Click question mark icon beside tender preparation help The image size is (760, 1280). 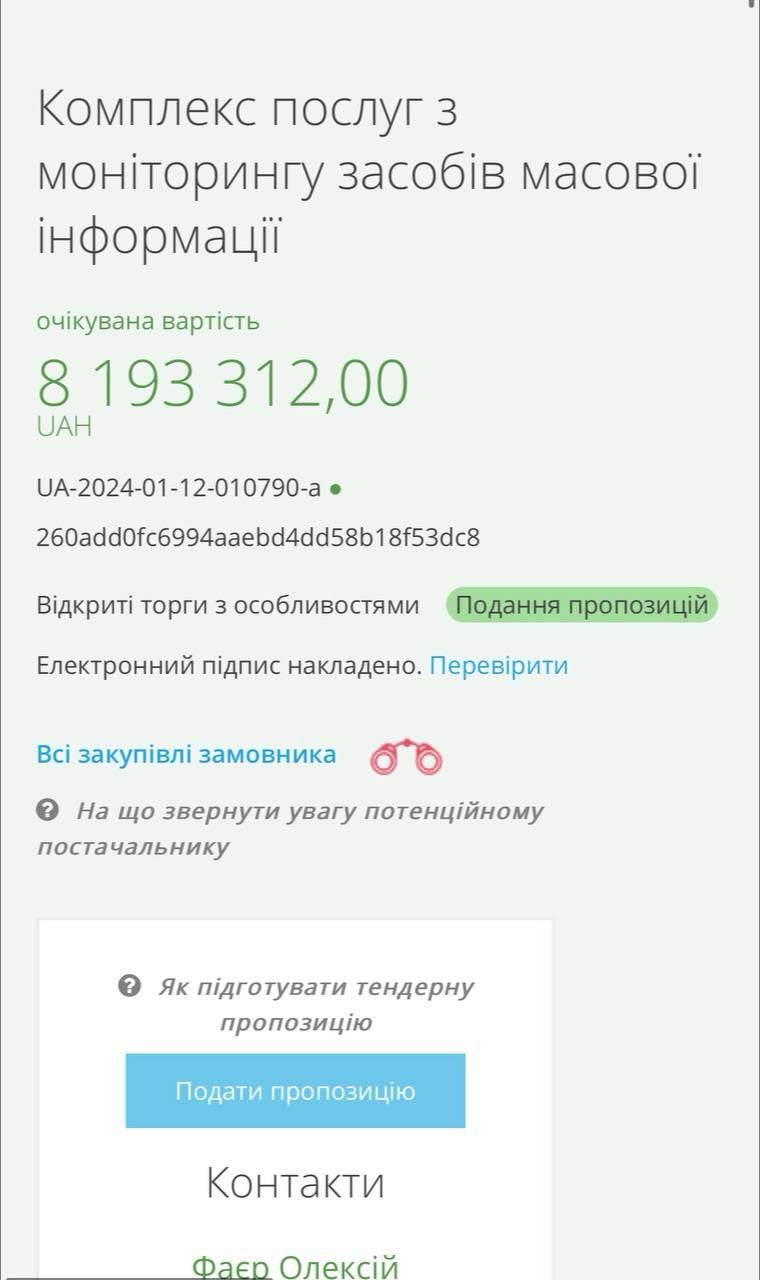click(x=129, y=987)
